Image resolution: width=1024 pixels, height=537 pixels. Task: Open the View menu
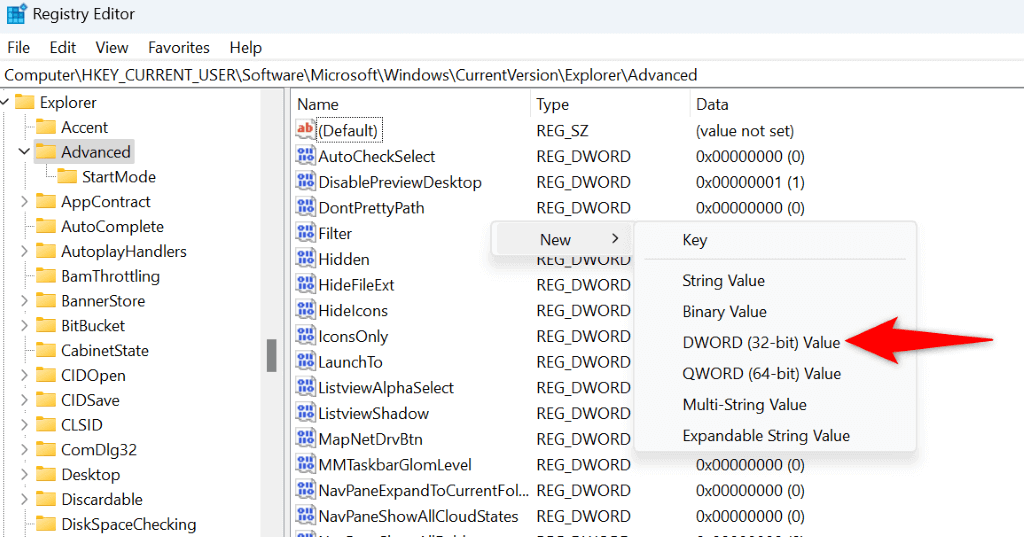[x=112, y=48]
